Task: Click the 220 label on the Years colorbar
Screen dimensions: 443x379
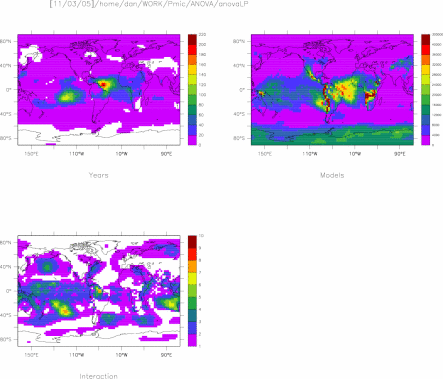Action: click(202, 34)
